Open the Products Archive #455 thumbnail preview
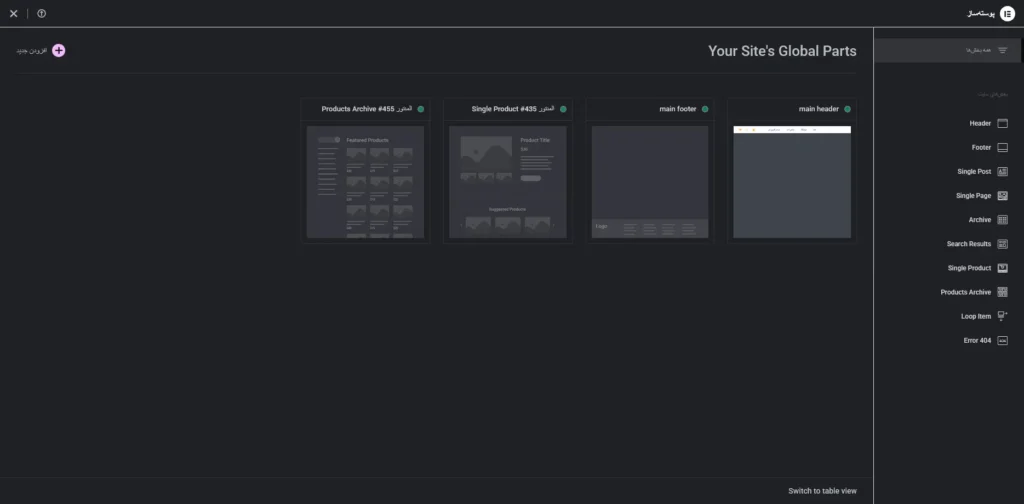 coord(365,182)
